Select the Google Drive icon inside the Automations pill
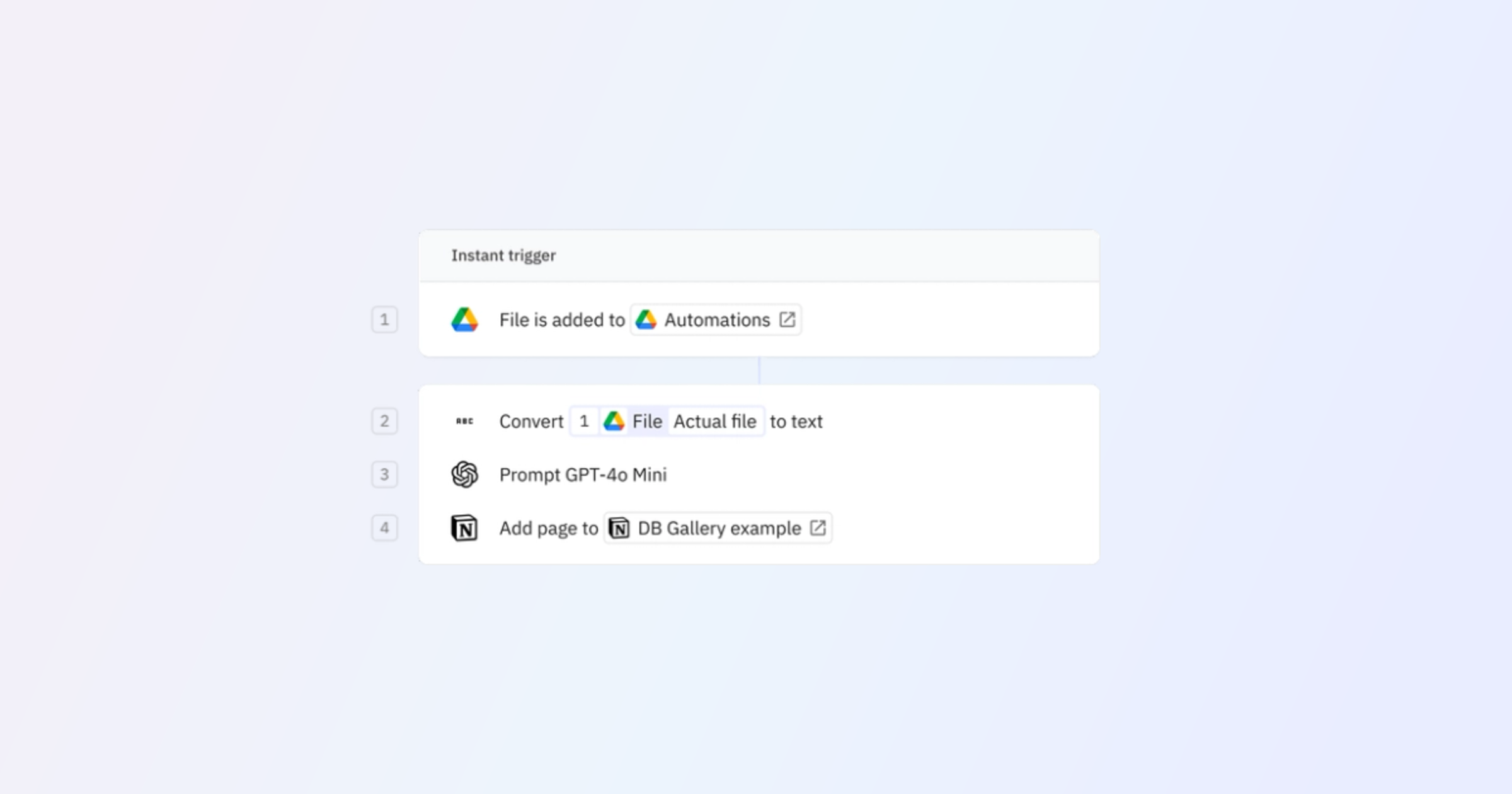The image size is (1512, 794). coord(647,319)
